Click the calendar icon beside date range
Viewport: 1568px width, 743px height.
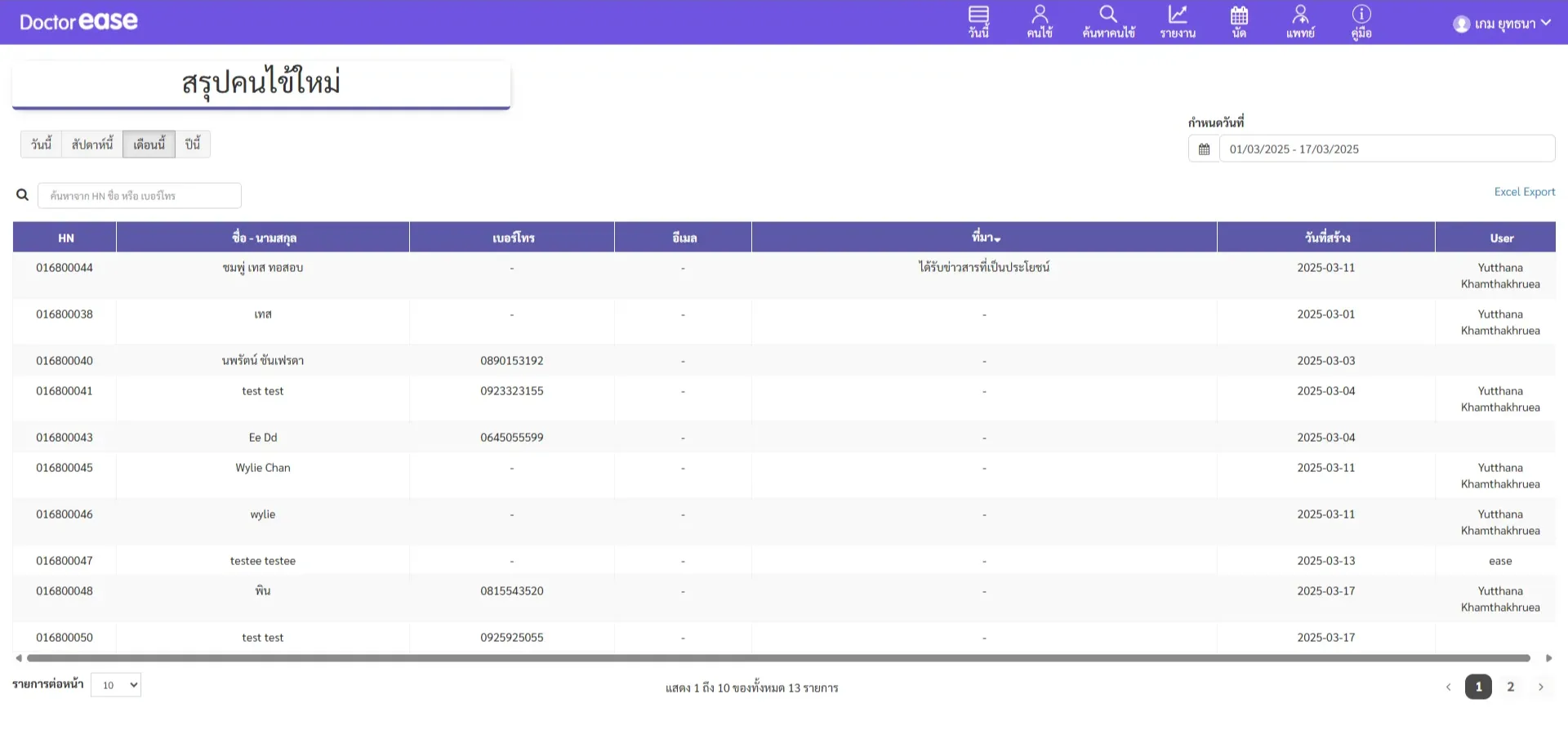click(1204, 149)
